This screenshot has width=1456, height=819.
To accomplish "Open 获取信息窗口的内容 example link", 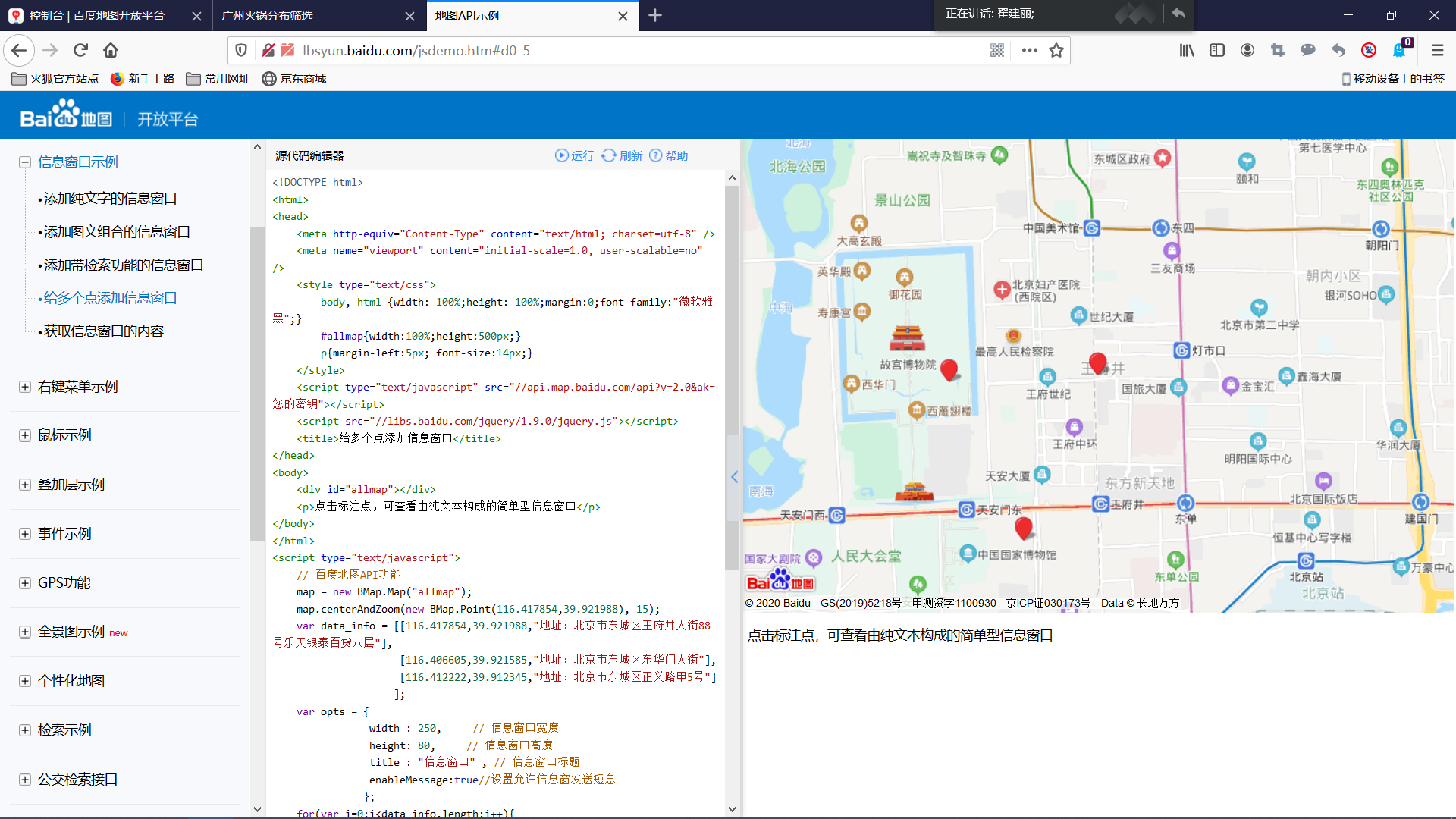I will (104, 331).
